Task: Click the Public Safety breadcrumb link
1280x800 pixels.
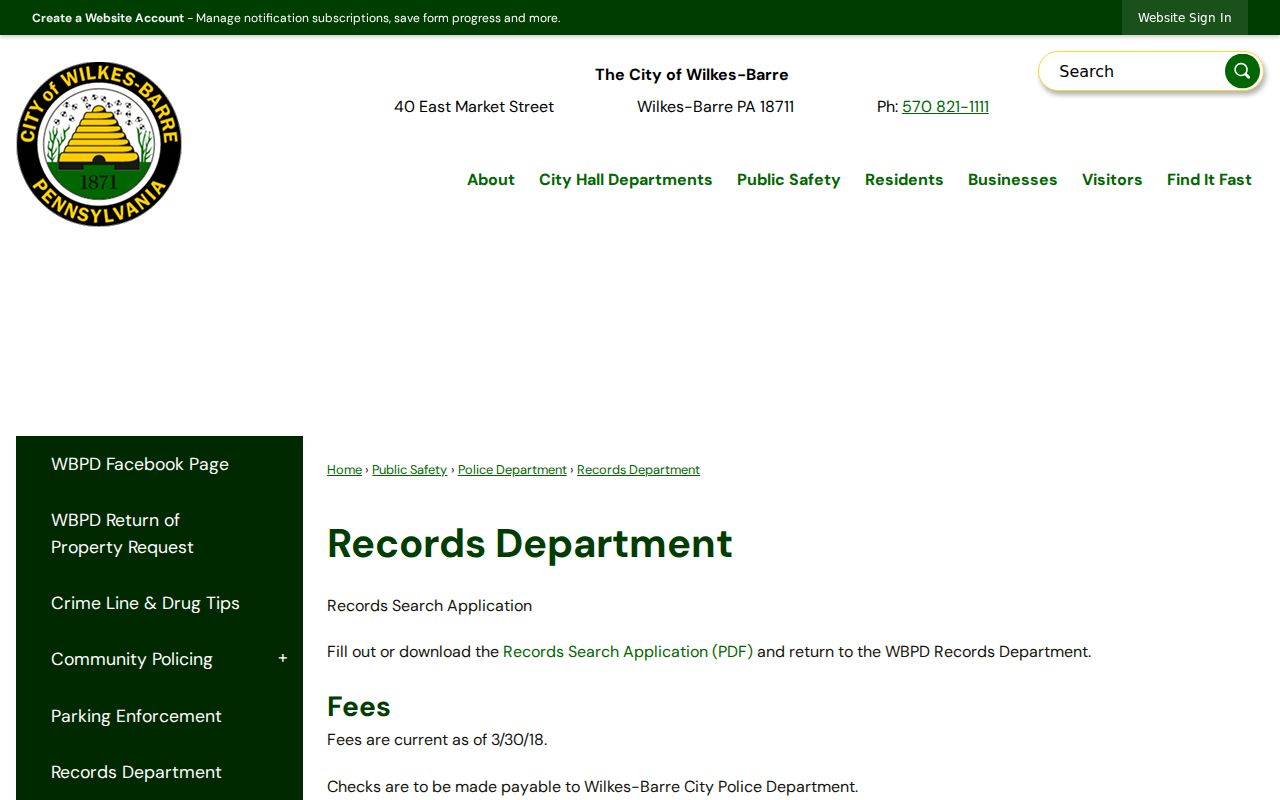Action: pos(409,470)
